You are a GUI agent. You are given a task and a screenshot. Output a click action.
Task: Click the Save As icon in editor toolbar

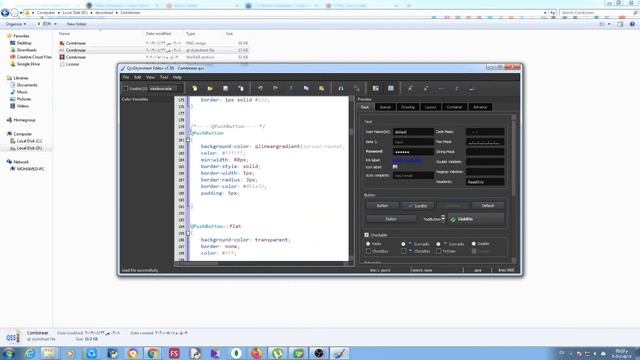tap(241, 88)
